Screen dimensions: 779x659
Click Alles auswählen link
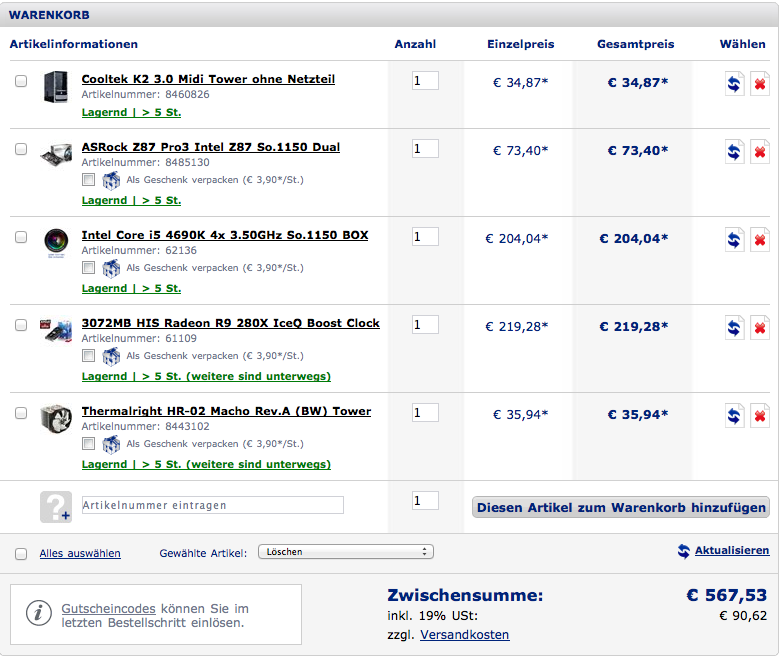point(80,553)
